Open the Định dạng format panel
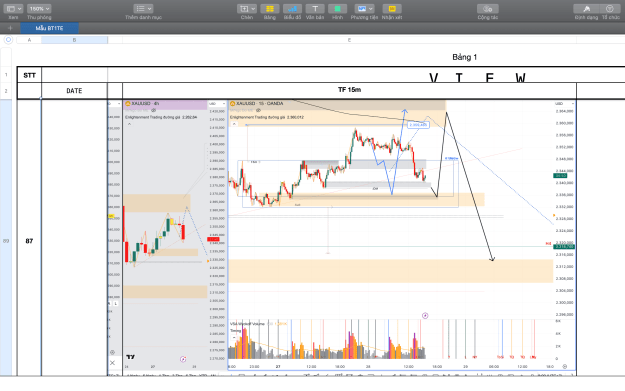 [x=586, y=9]
